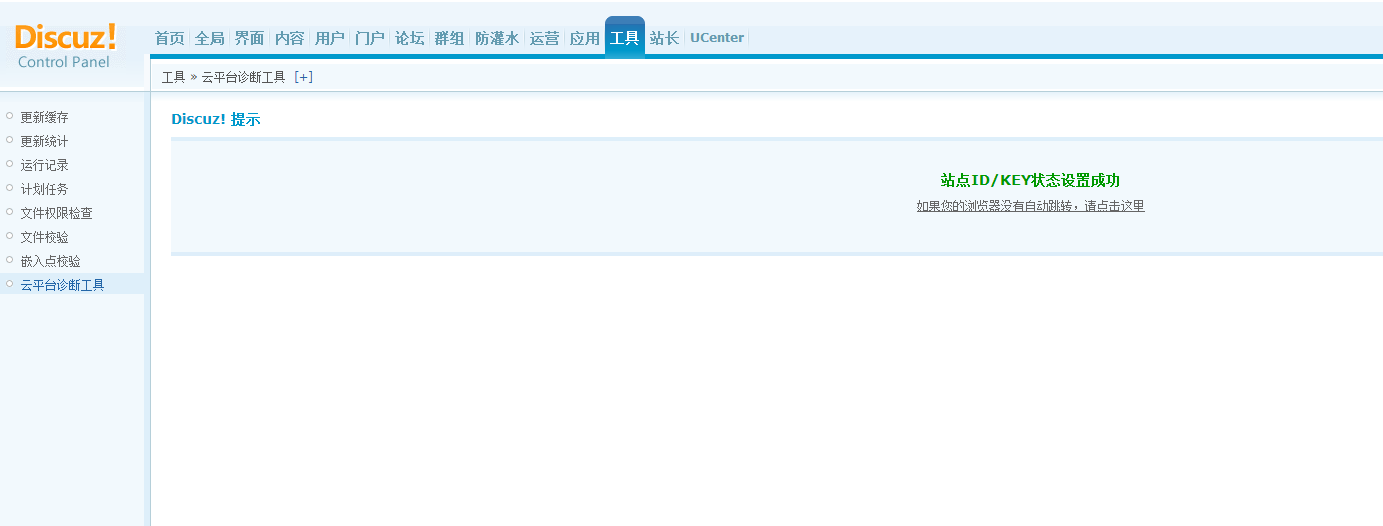Open the 首页 top menu
The width and height of the screenshot is (1383, 526).
[169, 38]
